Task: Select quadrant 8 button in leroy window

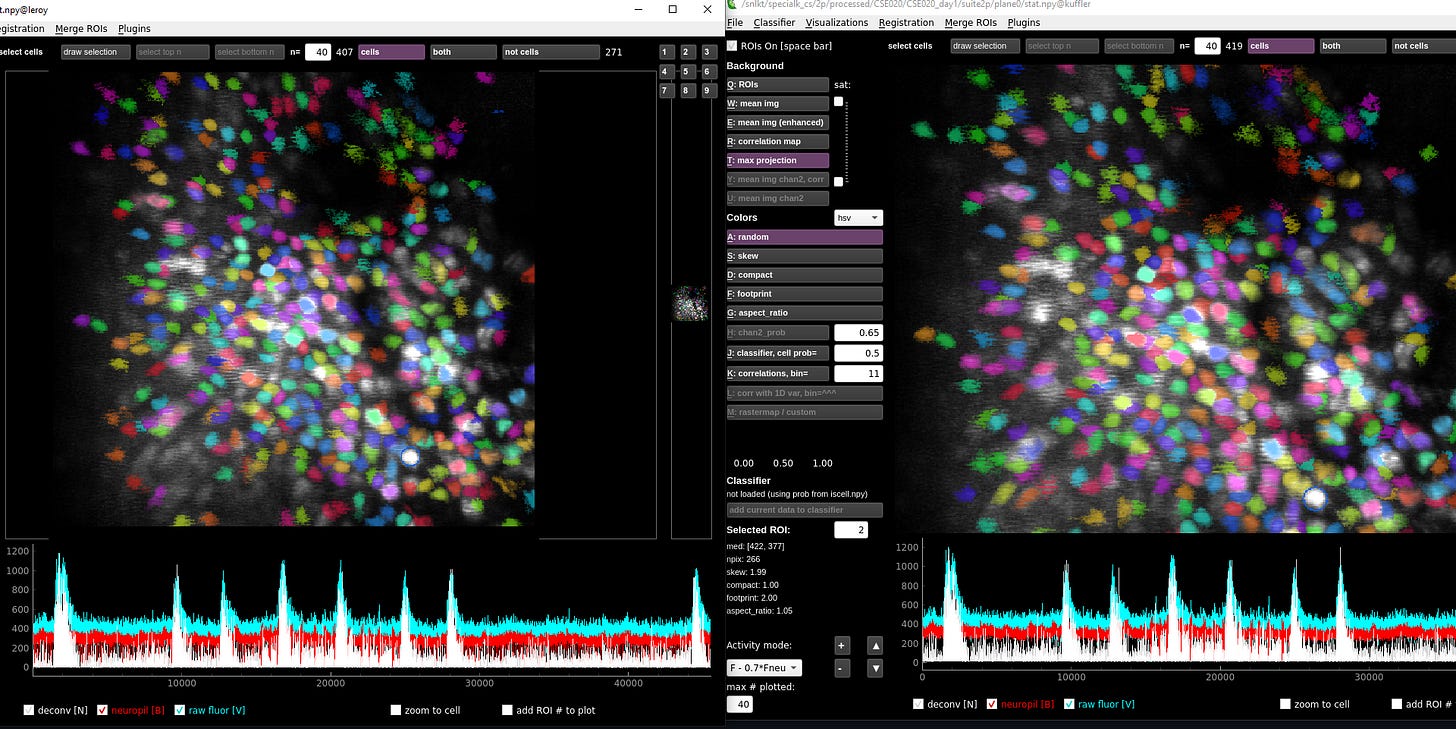Action: point(687,91)
